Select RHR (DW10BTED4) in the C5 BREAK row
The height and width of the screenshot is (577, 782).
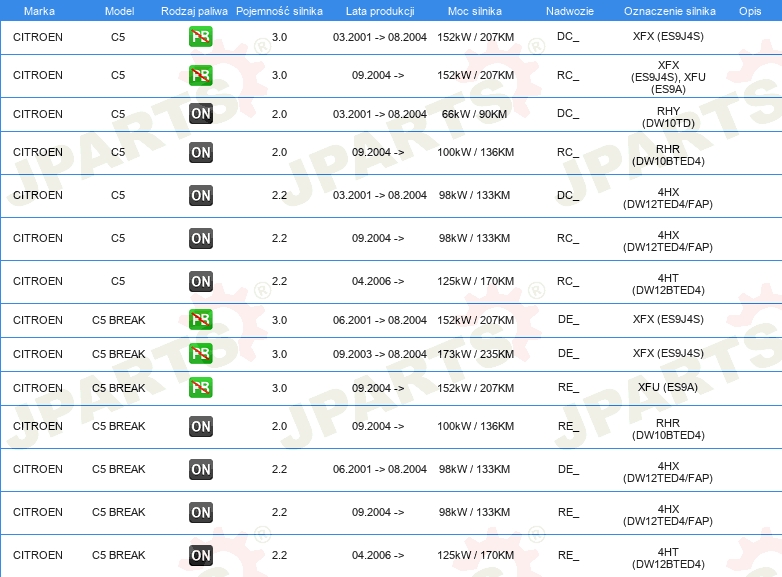[668, 429]
